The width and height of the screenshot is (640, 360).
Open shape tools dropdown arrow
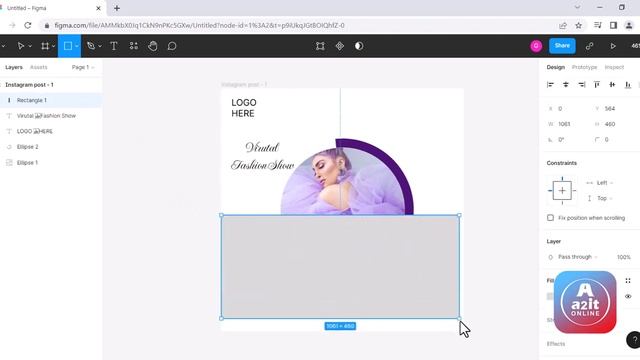click(x=77, y=47)
